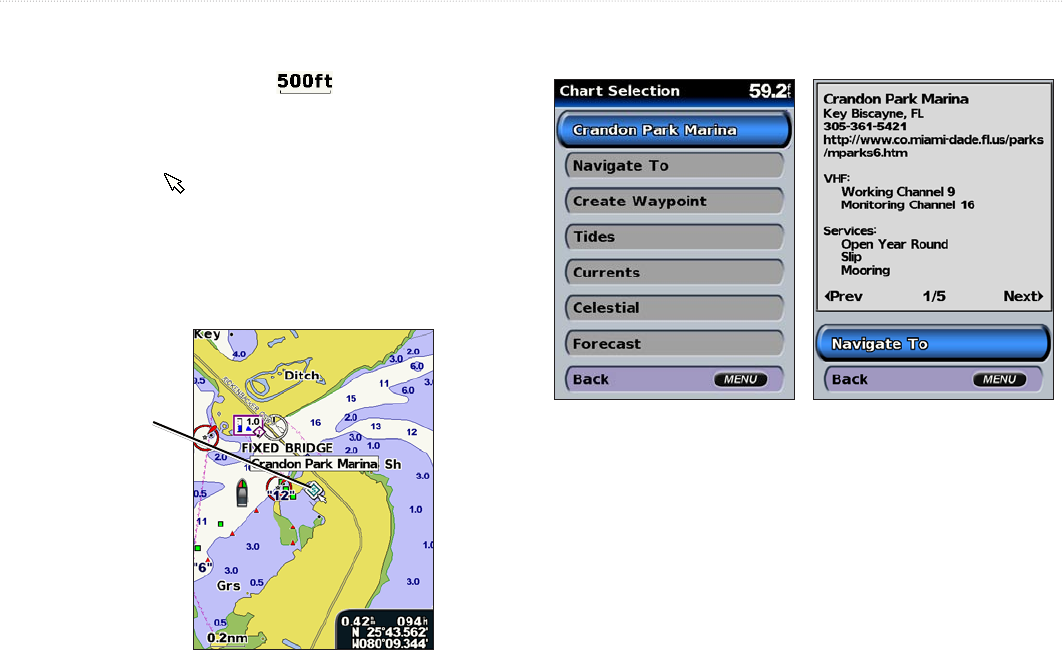The image size is (1063, 650).
Task: Open the Celestial option
Action: (674, 308)
